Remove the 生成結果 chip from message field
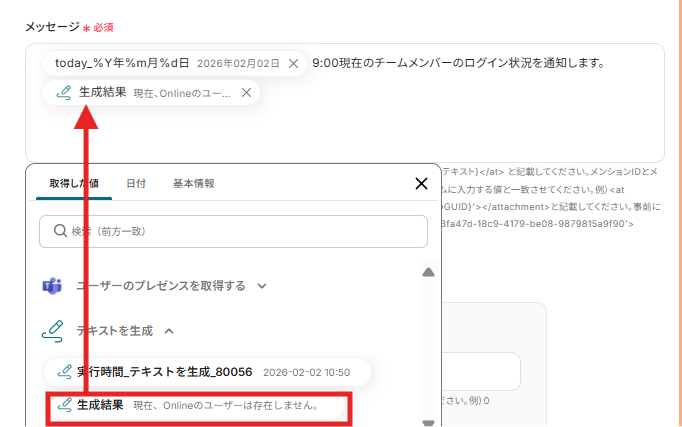This screenshot has width=682, height=427. pos(247,93)
